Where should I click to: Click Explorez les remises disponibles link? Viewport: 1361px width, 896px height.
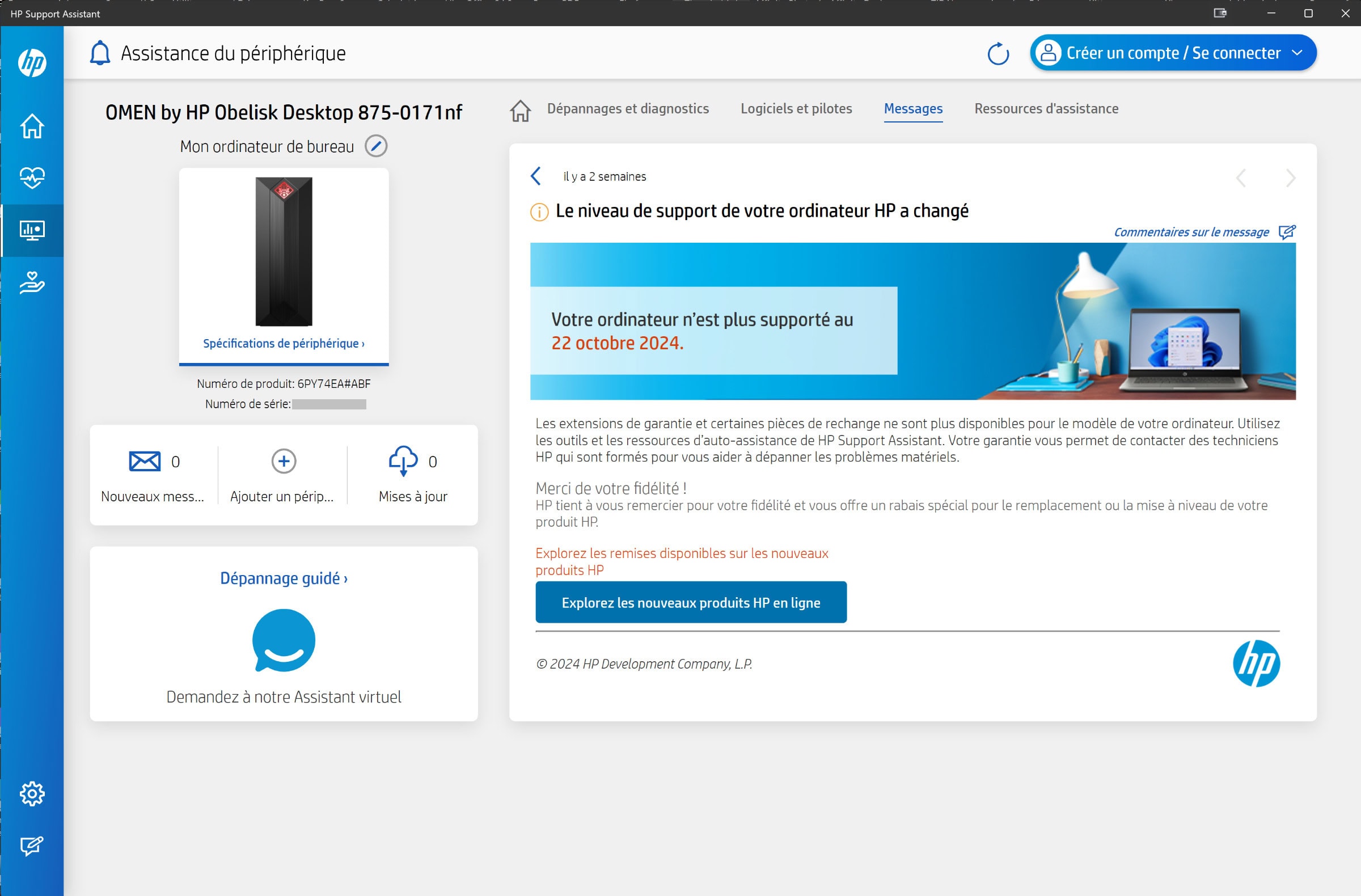[x=682, y=561]
